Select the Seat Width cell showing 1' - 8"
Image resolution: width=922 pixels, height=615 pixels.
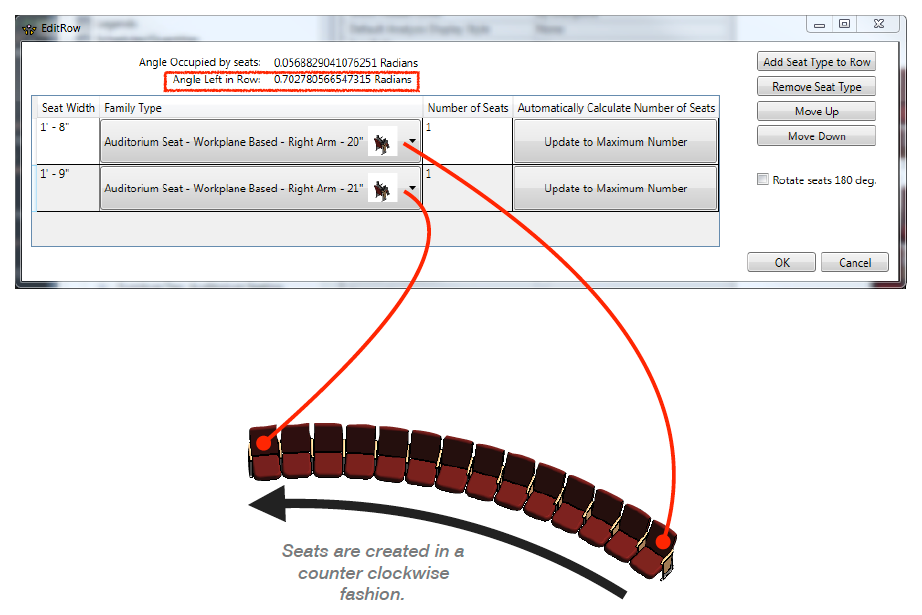pyautogui.click(x=66, y=141)
